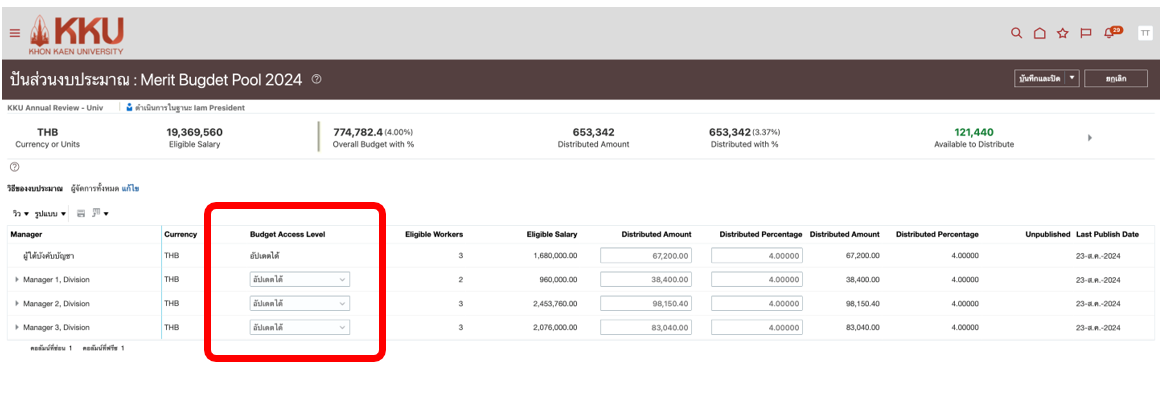Image resolution: width=1161 pixels, height=403 pixels.
Task: Go to the Home icon
Action: pos(1039,33)
